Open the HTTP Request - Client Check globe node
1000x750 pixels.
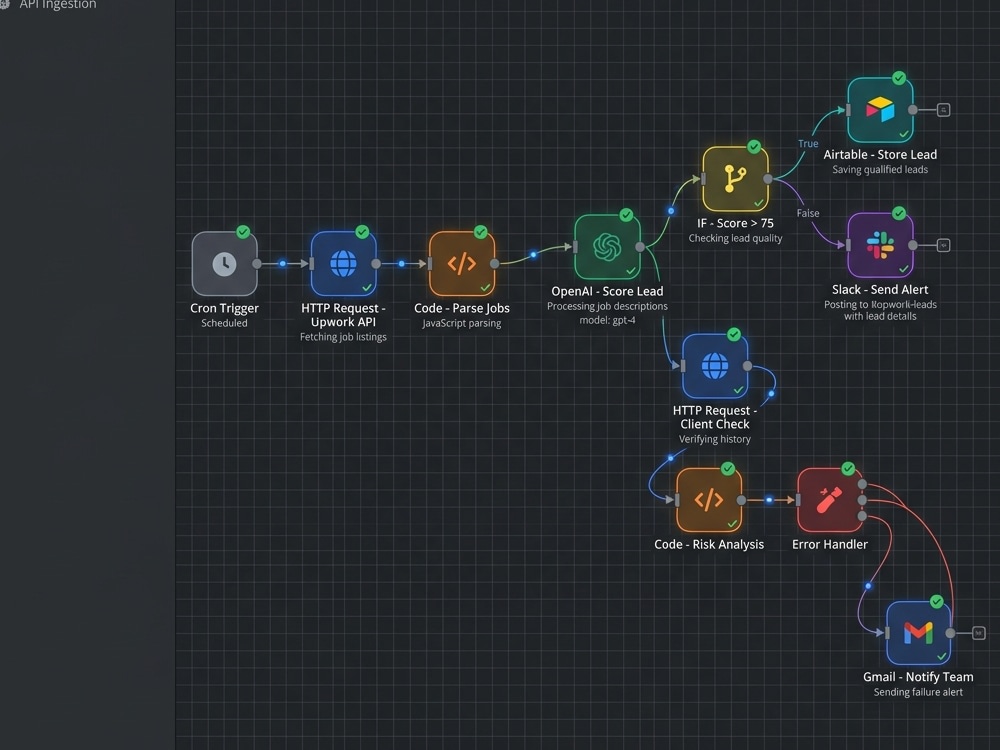coord(715,366)
